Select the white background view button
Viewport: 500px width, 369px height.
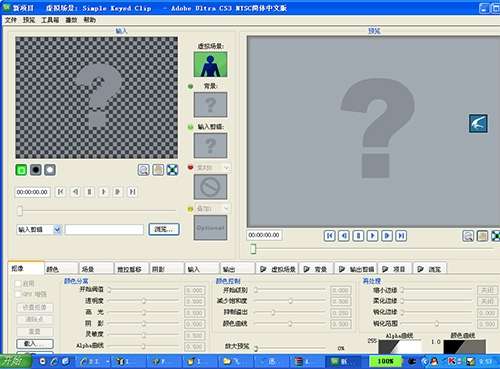(50, 170)
